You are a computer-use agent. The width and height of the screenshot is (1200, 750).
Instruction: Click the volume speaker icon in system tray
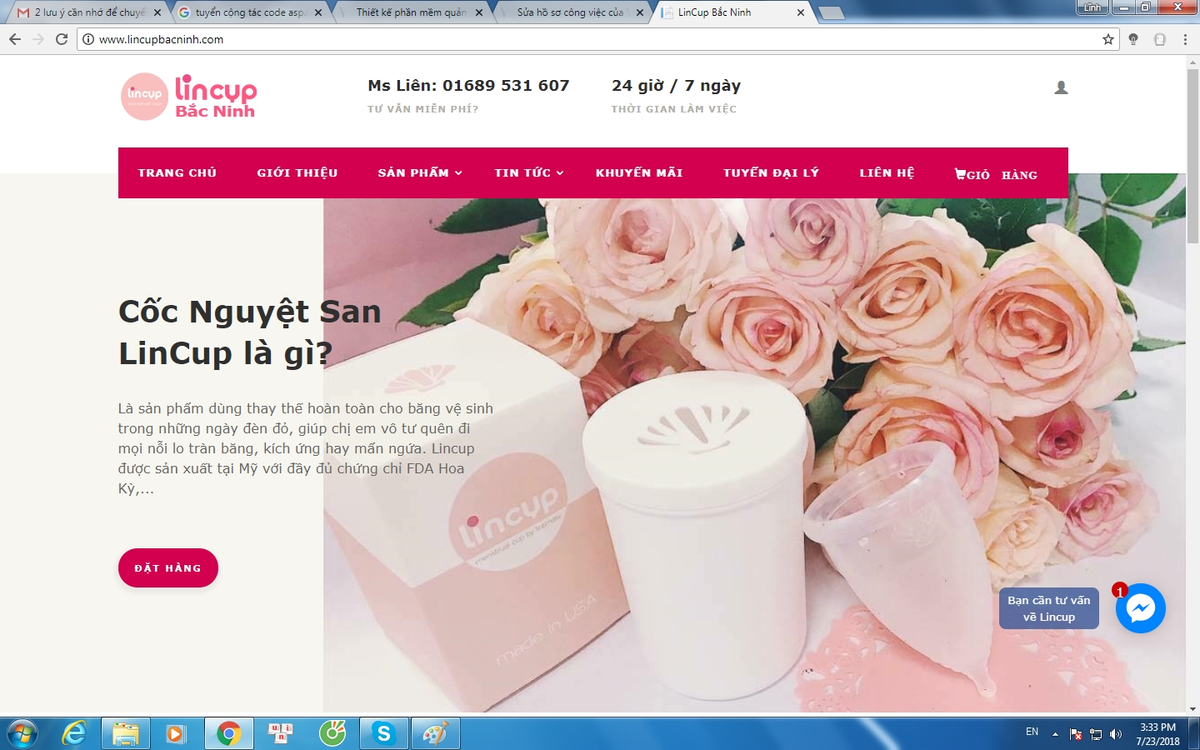point(1116,734)
